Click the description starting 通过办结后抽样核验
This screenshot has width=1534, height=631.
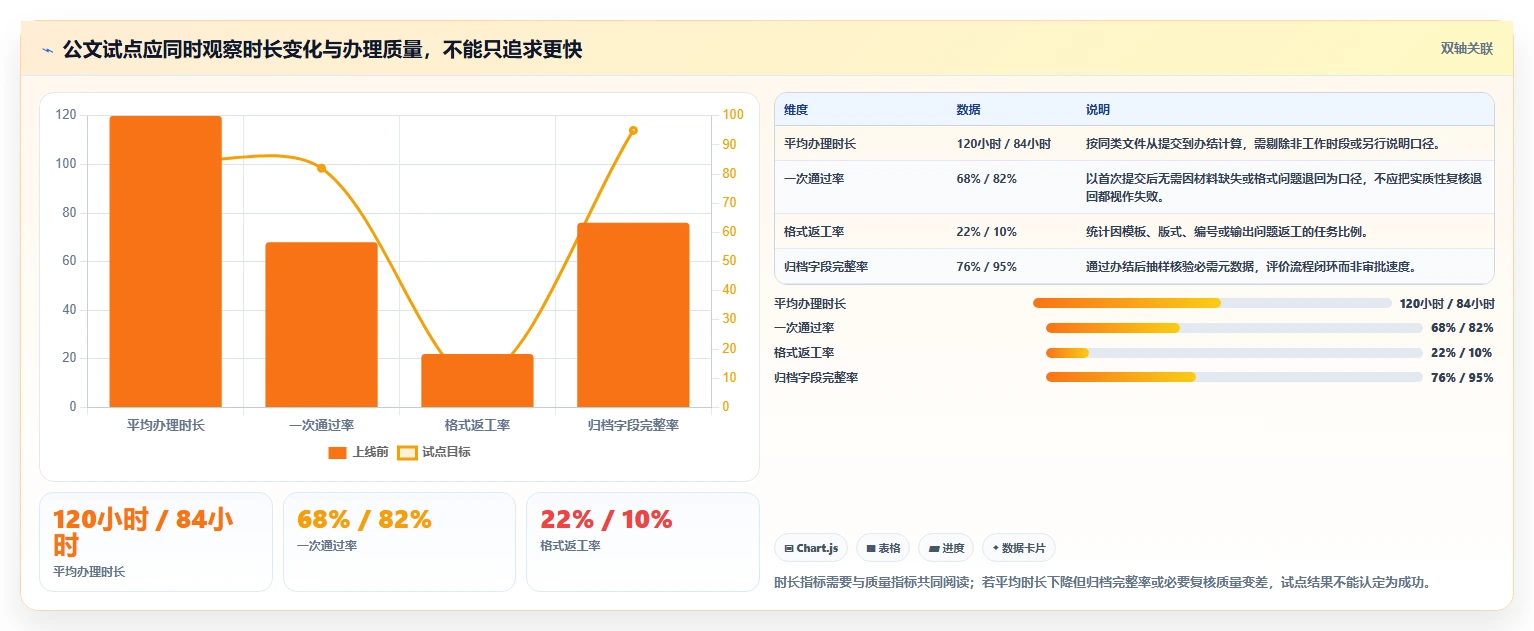1251,267
